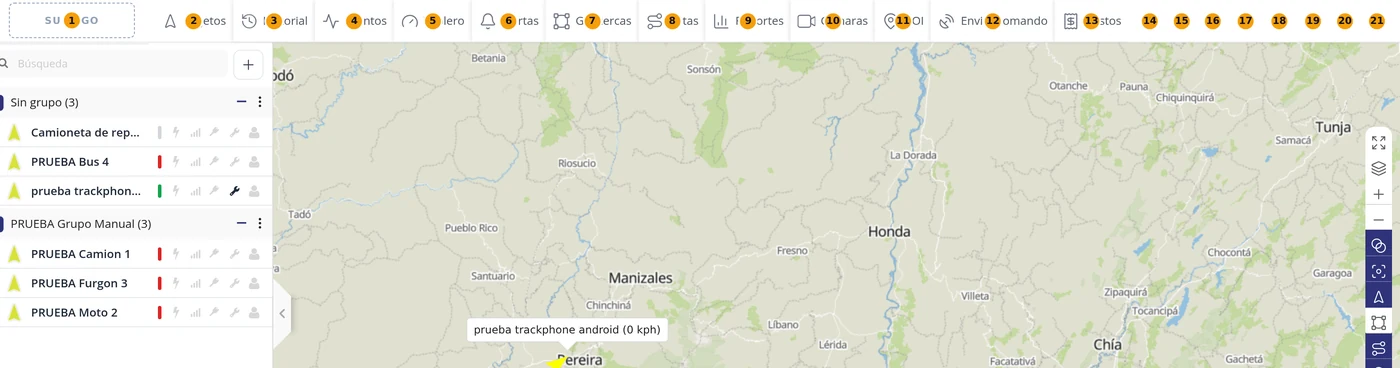The height and width of the screenshot is (368, 1400).
Task: Open the Reportes bar chart tab
Action: click(x=748, y=21)
